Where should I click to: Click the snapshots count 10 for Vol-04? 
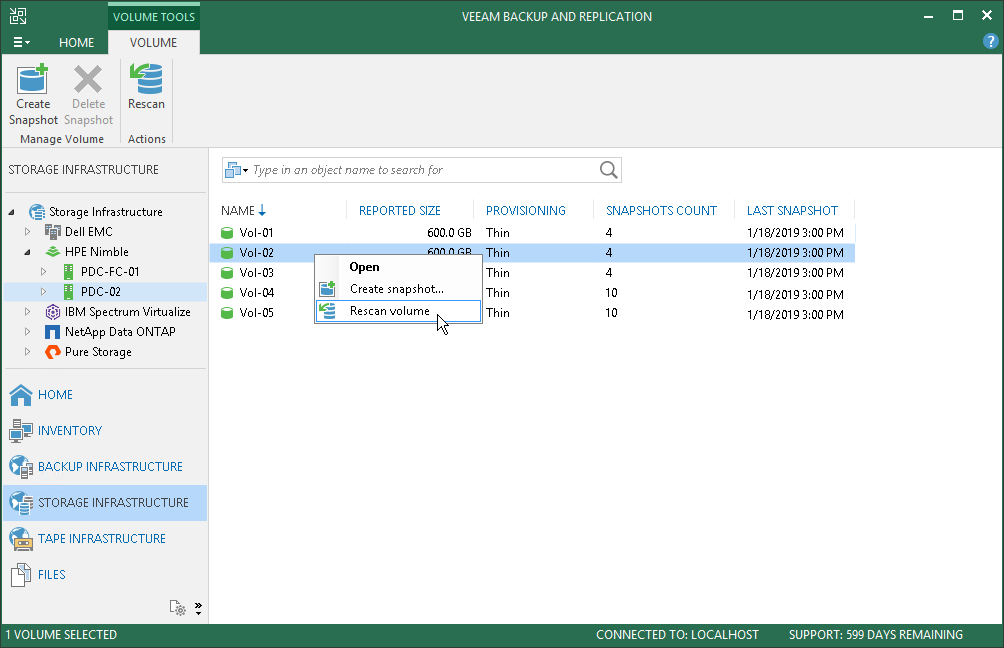point(611,293)
